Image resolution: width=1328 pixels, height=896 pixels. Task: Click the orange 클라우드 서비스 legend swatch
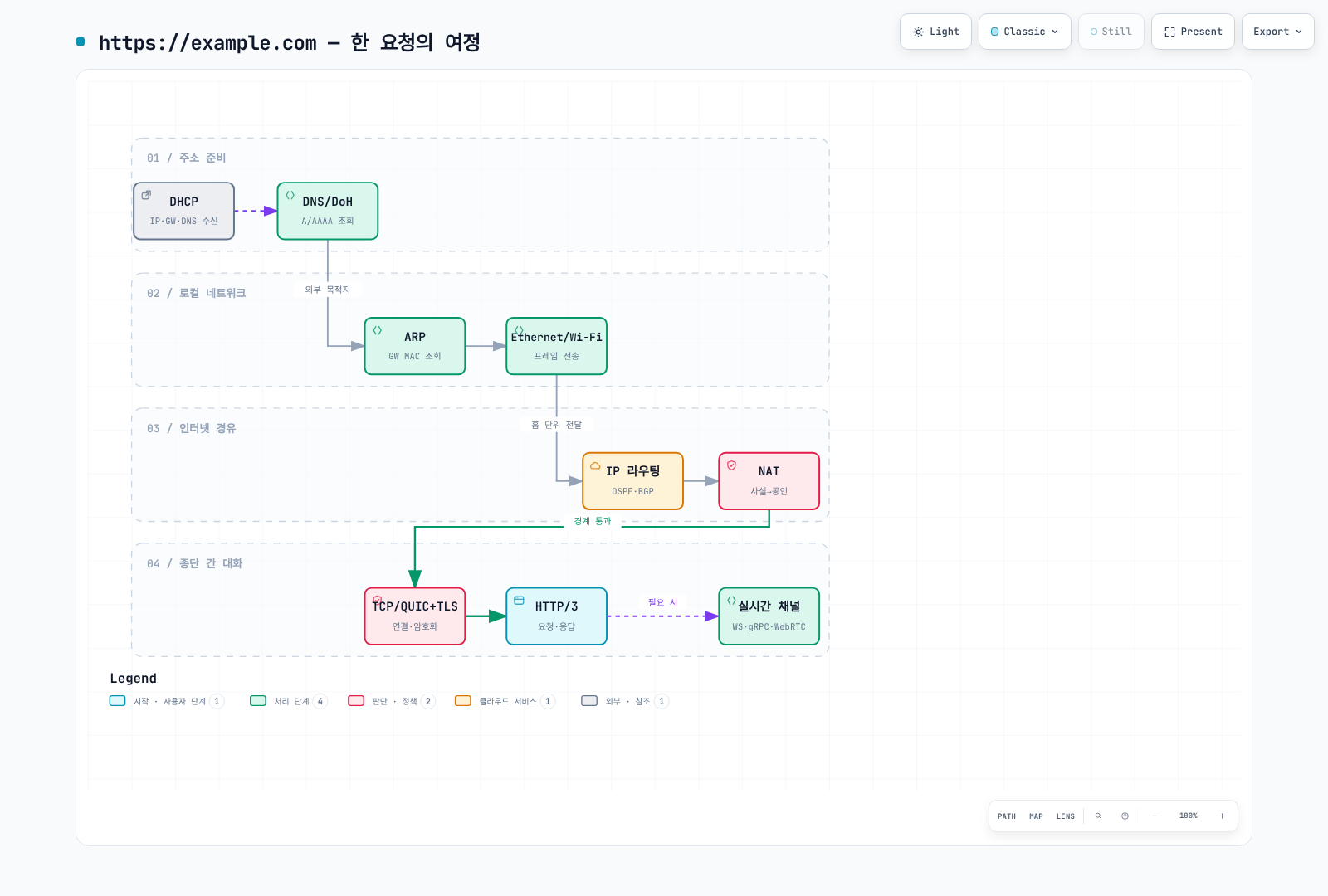click(463, 701)
